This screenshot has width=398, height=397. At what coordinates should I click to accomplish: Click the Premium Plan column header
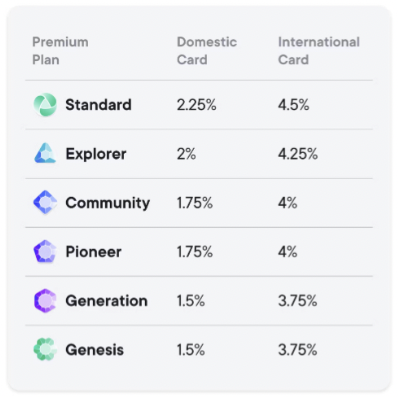(x=60, y=51)
